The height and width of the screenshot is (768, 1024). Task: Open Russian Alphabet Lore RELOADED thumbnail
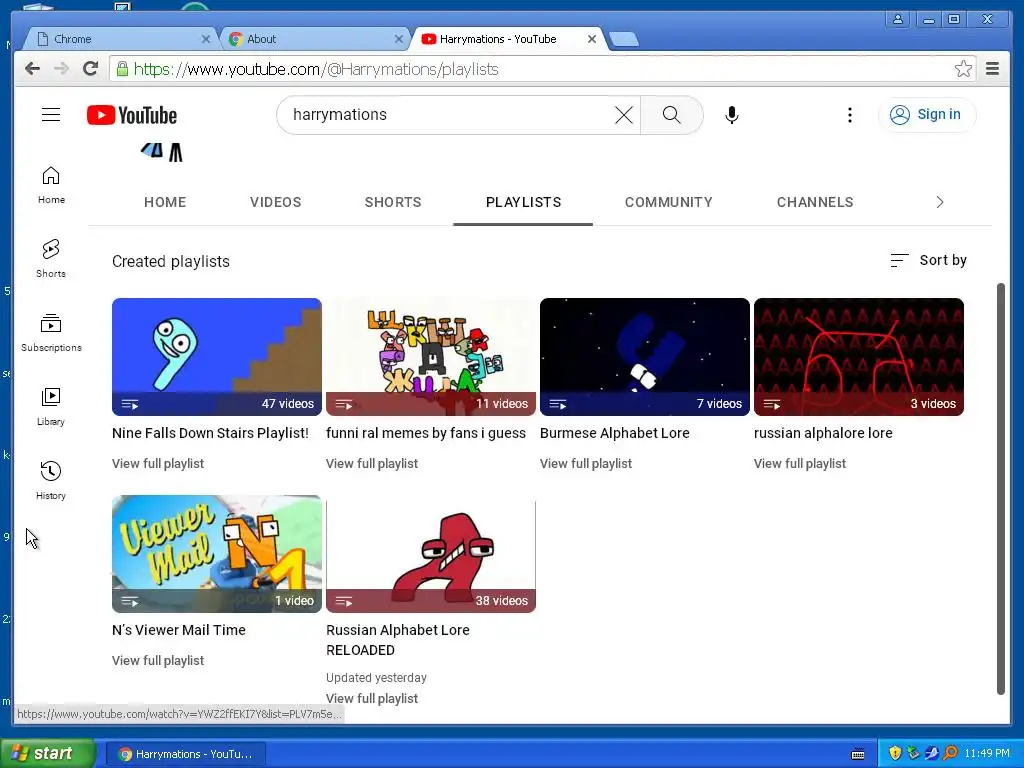click(x=431, y=554)
